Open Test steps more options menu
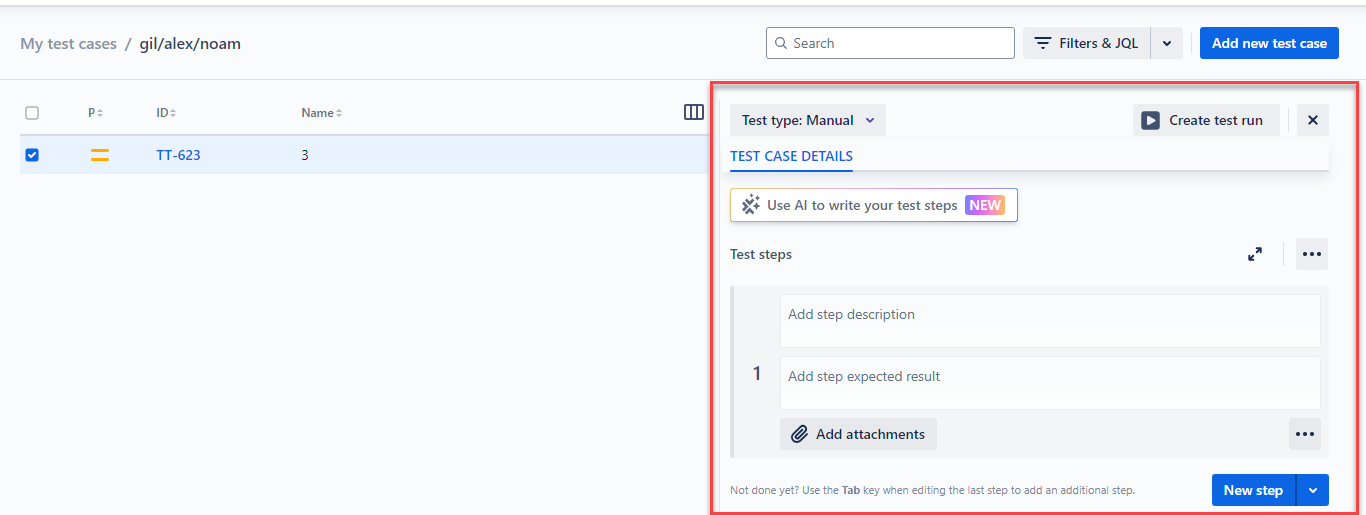 1312,254
